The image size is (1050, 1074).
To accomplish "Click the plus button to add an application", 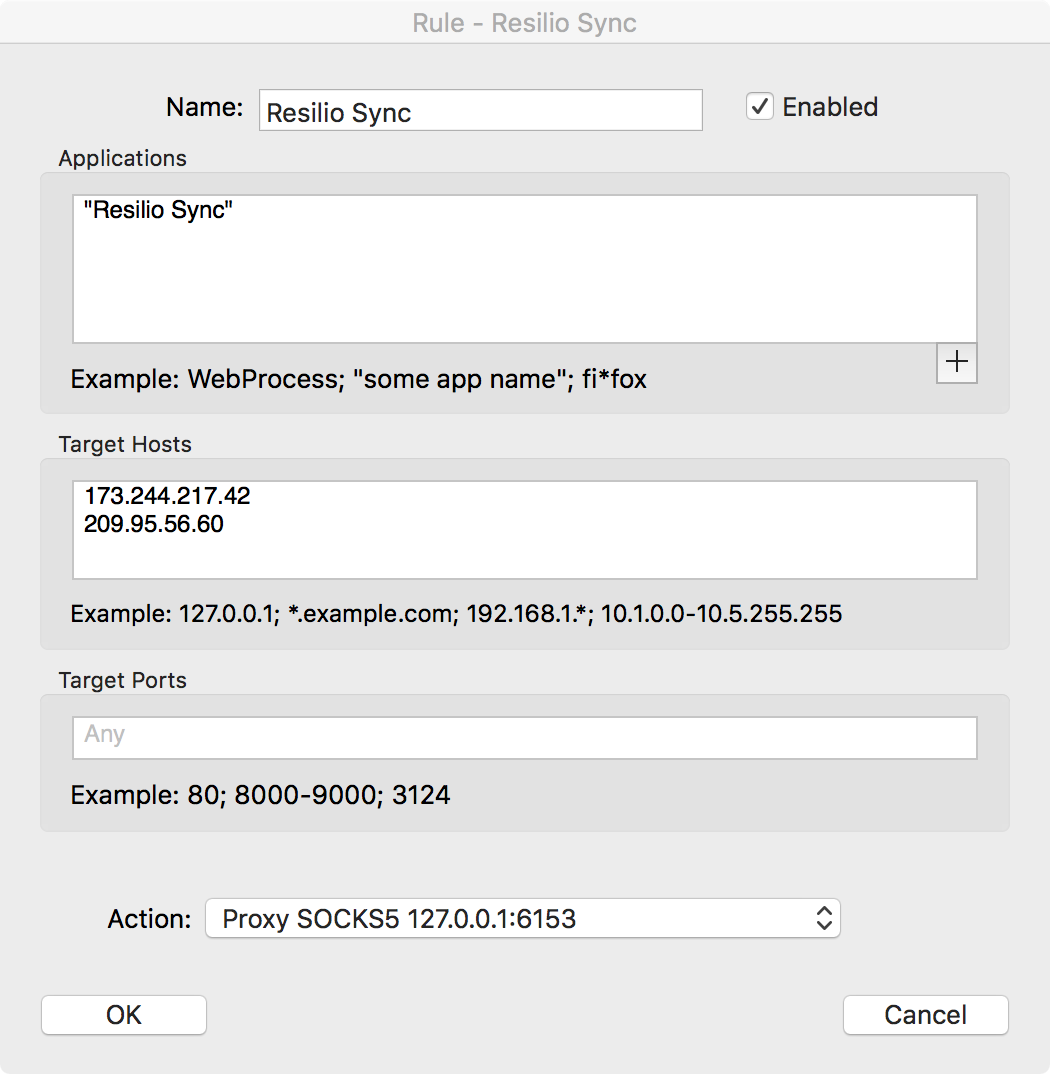I will point(956,362).
